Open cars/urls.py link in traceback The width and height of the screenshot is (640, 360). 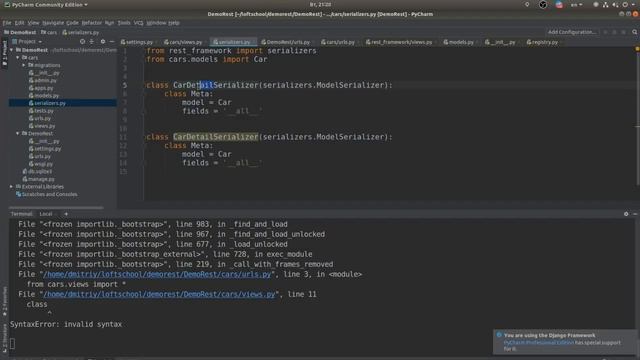point(157,274)
